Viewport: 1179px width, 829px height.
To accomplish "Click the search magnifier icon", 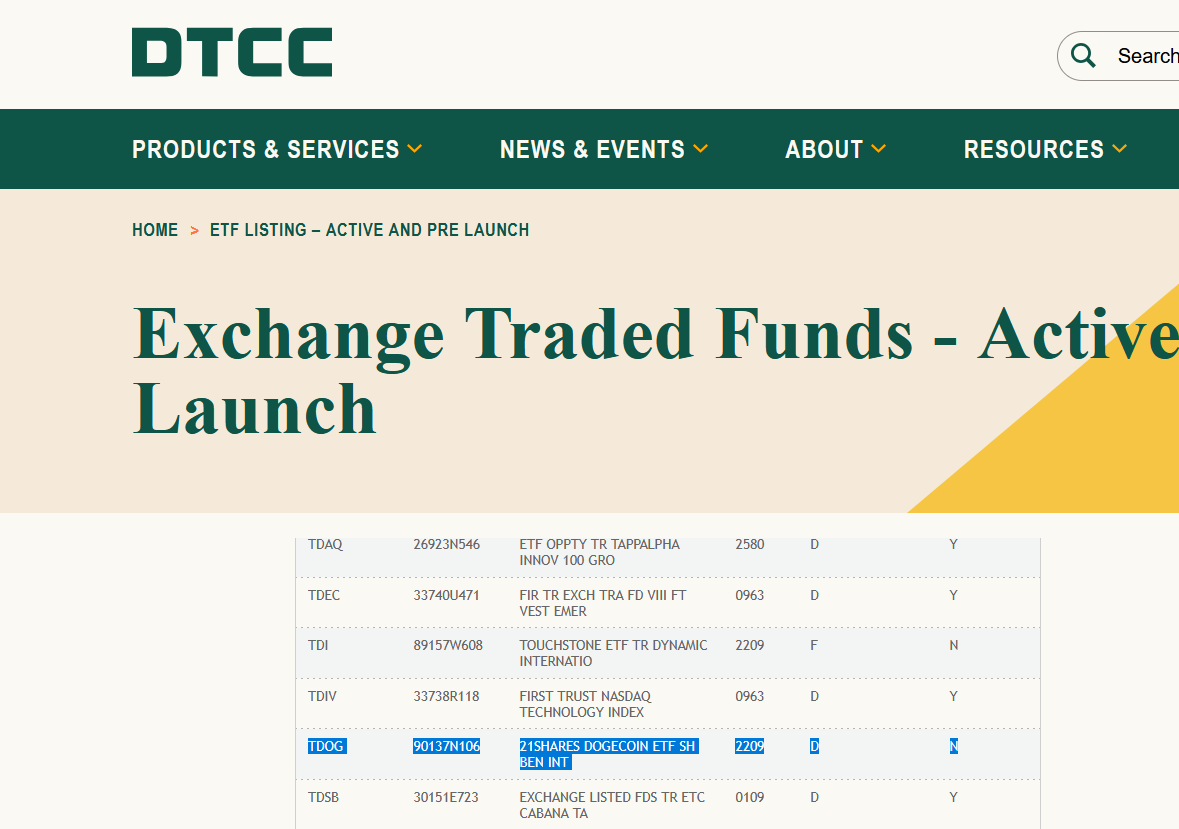I will coord(1083,56).
